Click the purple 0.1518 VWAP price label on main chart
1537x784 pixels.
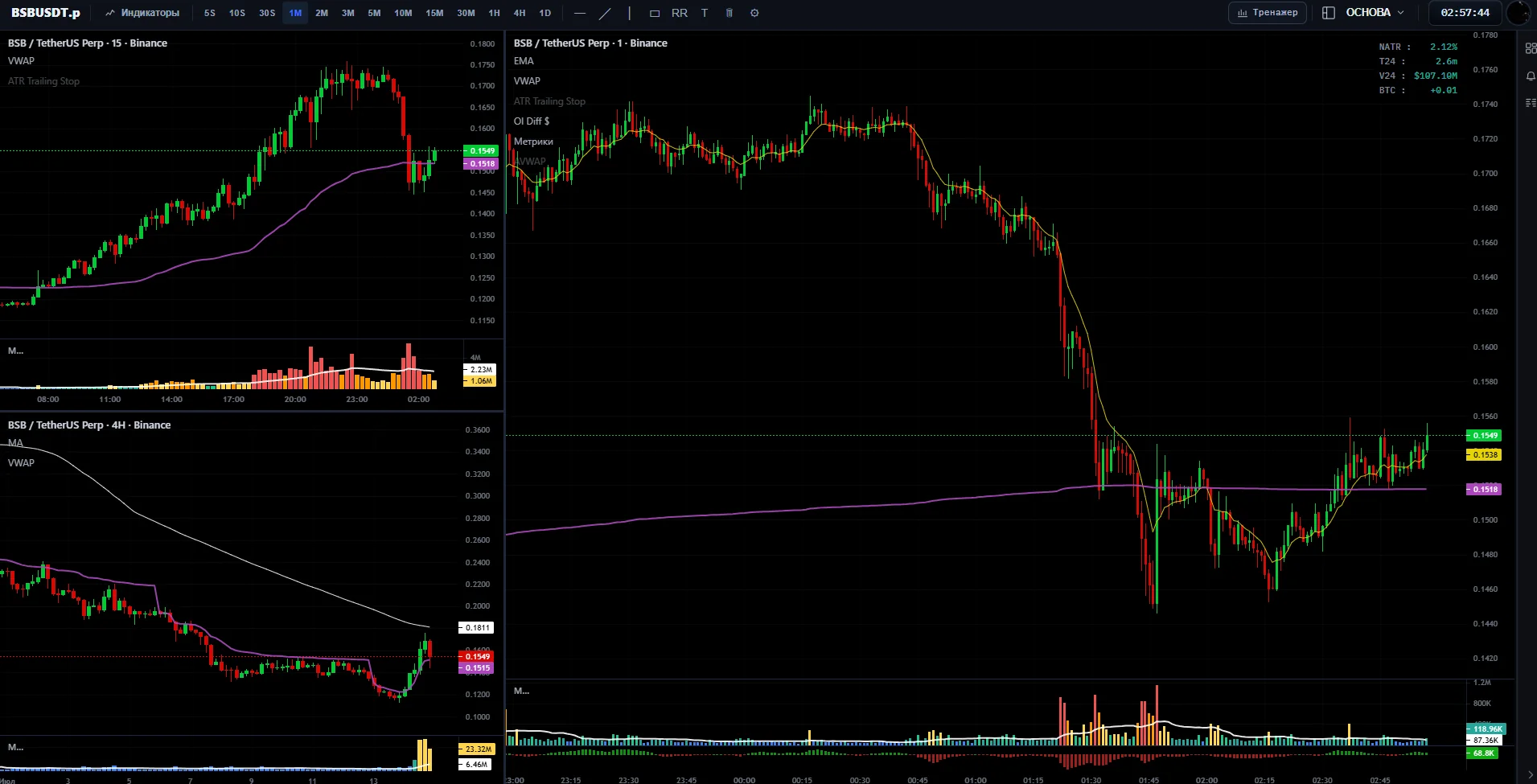1485,489
